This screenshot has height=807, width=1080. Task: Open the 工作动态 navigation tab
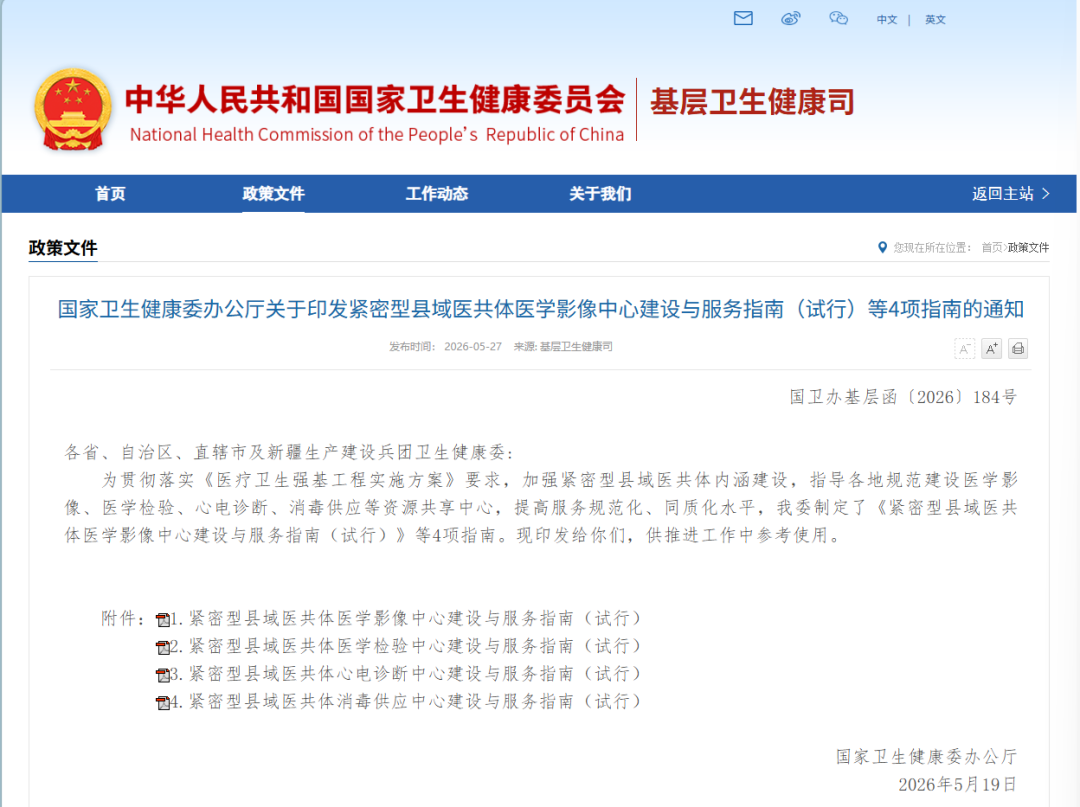(x=437, y=193)
